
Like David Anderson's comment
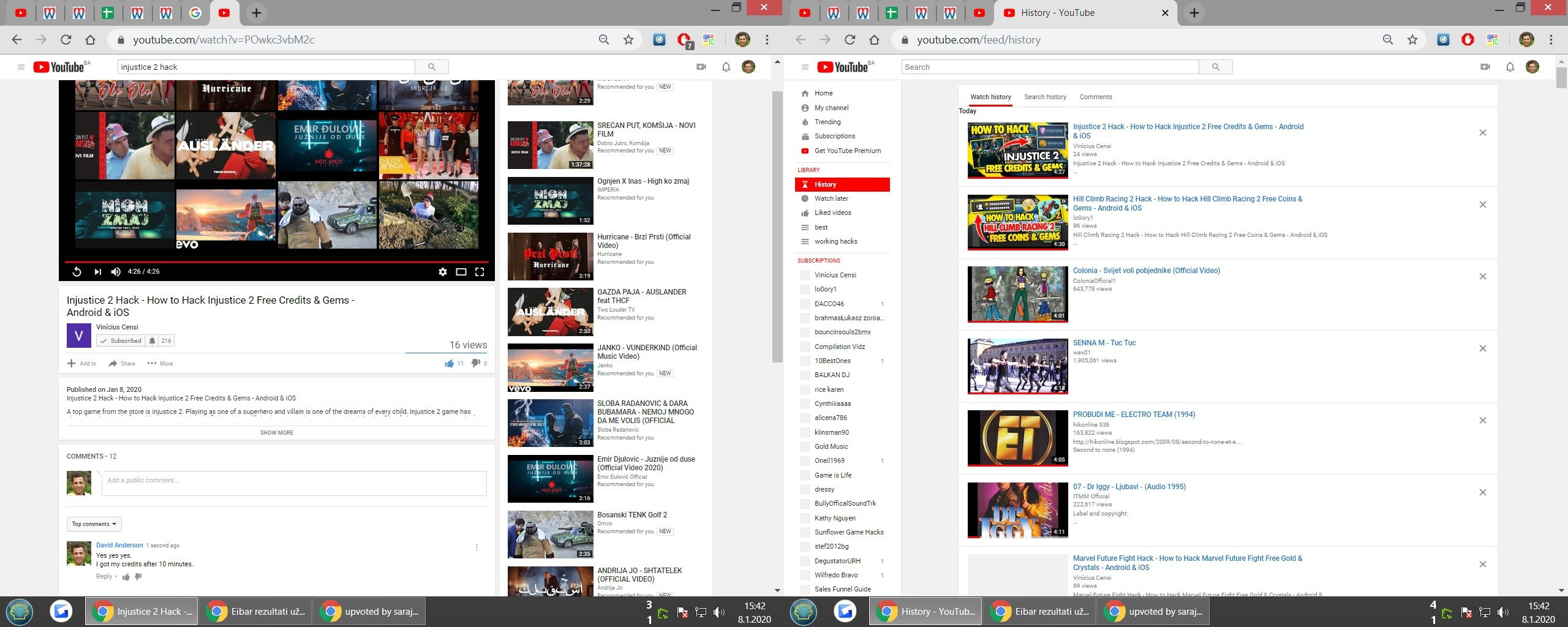coord(126,577)
